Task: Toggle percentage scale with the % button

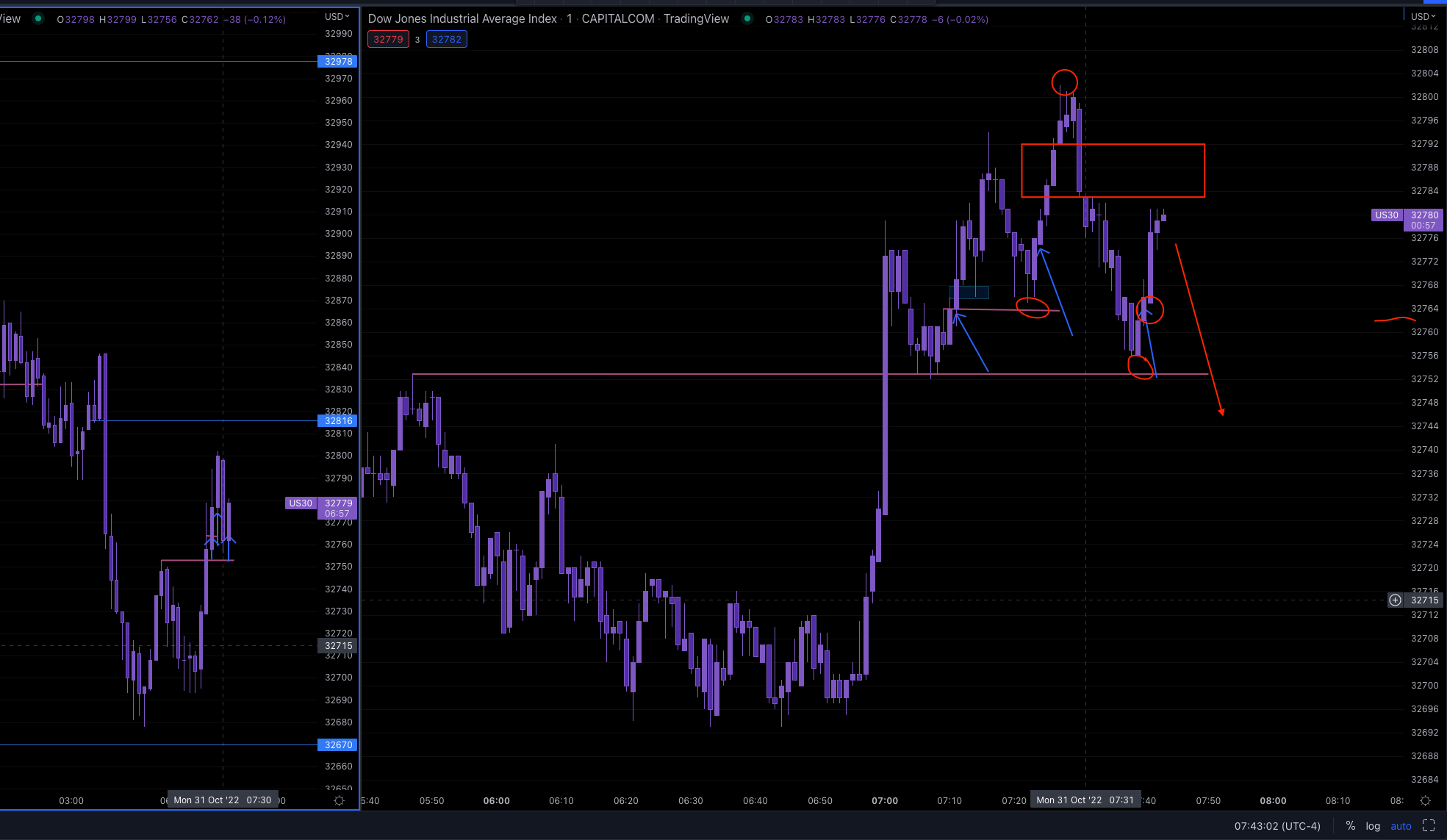Action: (x=1351, y=825)
